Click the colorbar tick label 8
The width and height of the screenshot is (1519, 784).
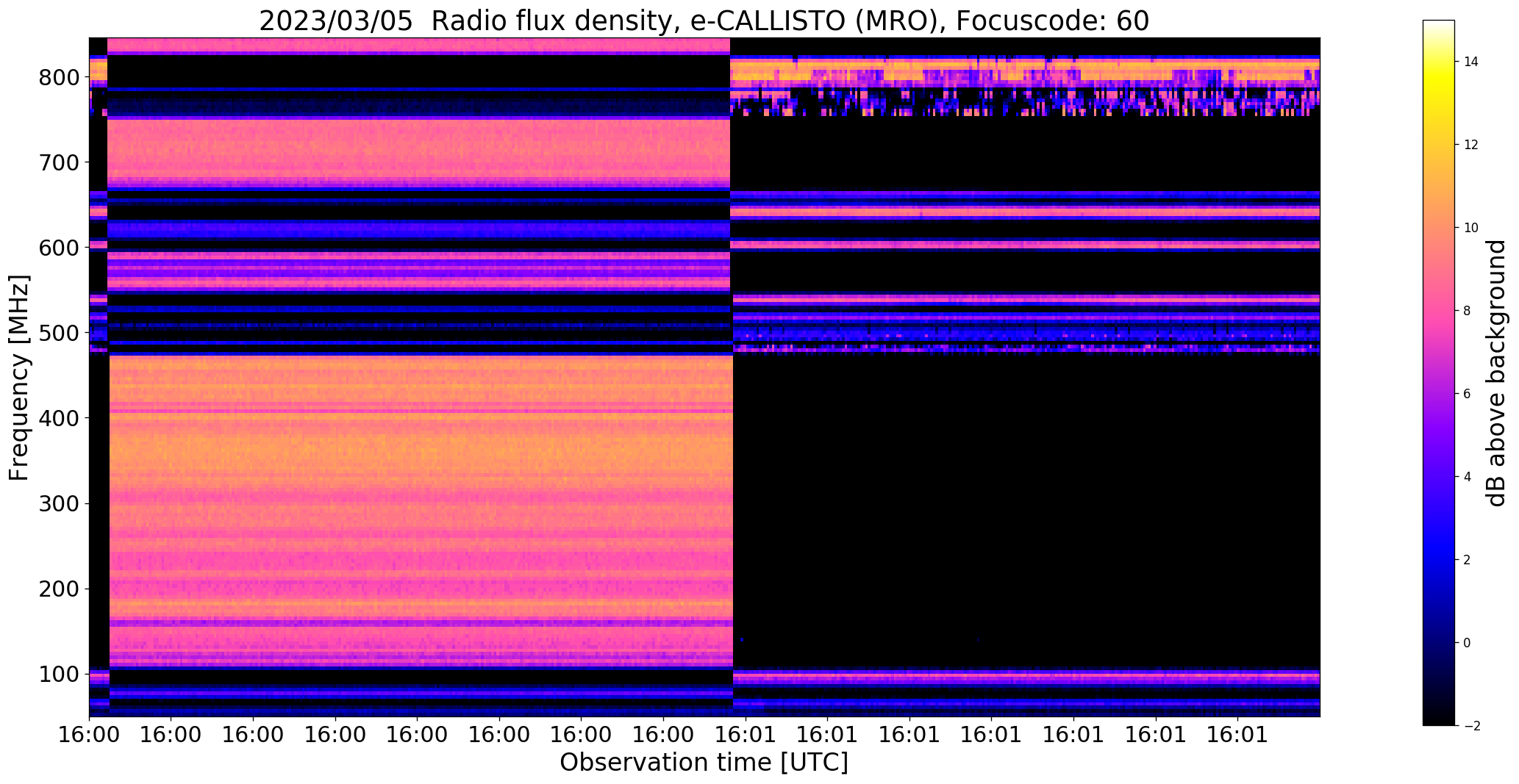click(1468, 311)
